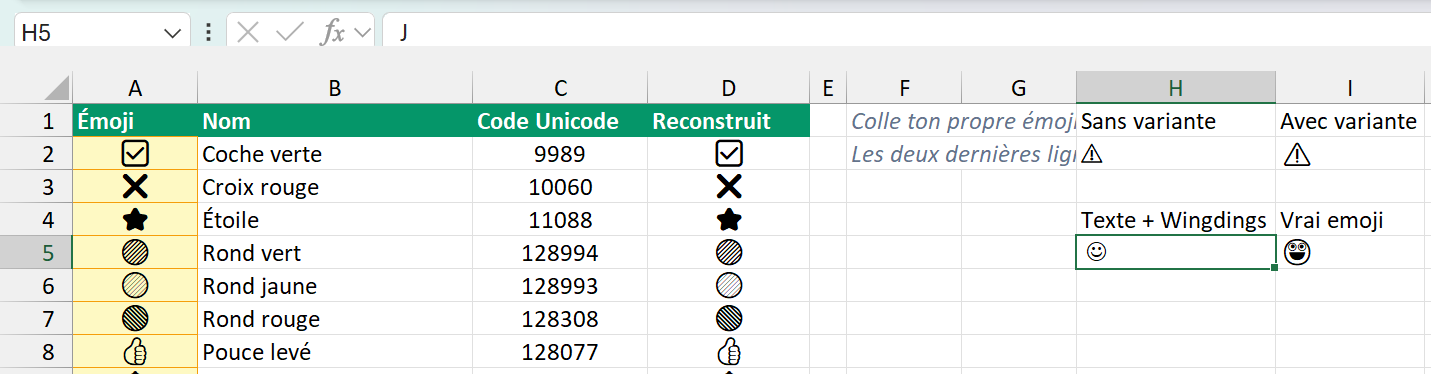Screen dimensions: 1431x374
Task: Click the cell Coche verte
Action: coord(335,154)
